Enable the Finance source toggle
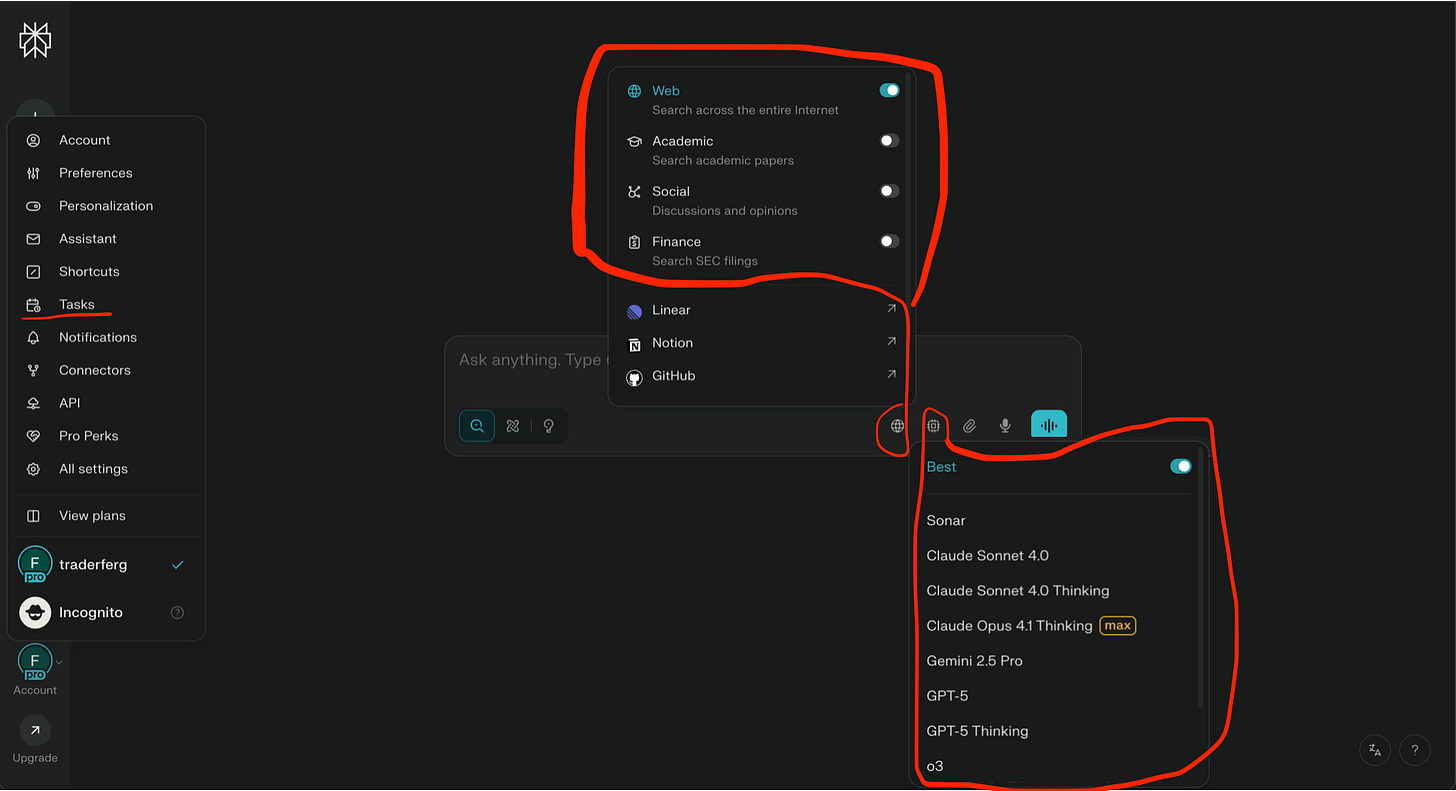This screenshot has height=791, width=1456. pyautogui.click(x=889, y=241)
